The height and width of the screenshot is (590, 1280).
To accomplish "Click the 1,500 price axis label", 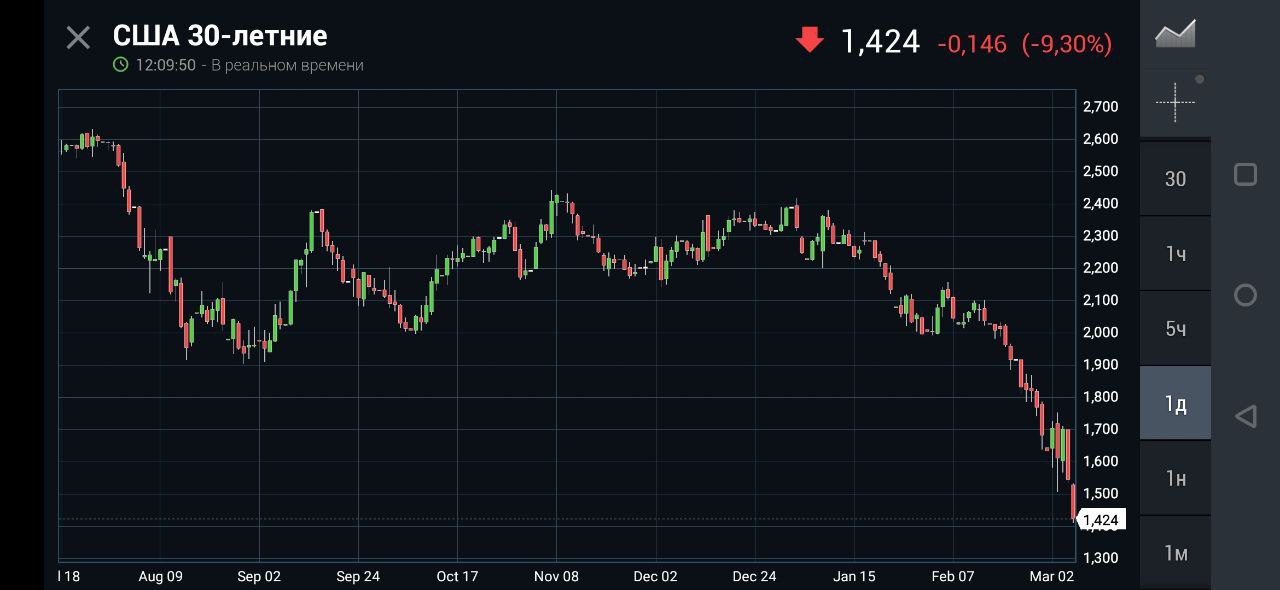I will pos(1100,493).
